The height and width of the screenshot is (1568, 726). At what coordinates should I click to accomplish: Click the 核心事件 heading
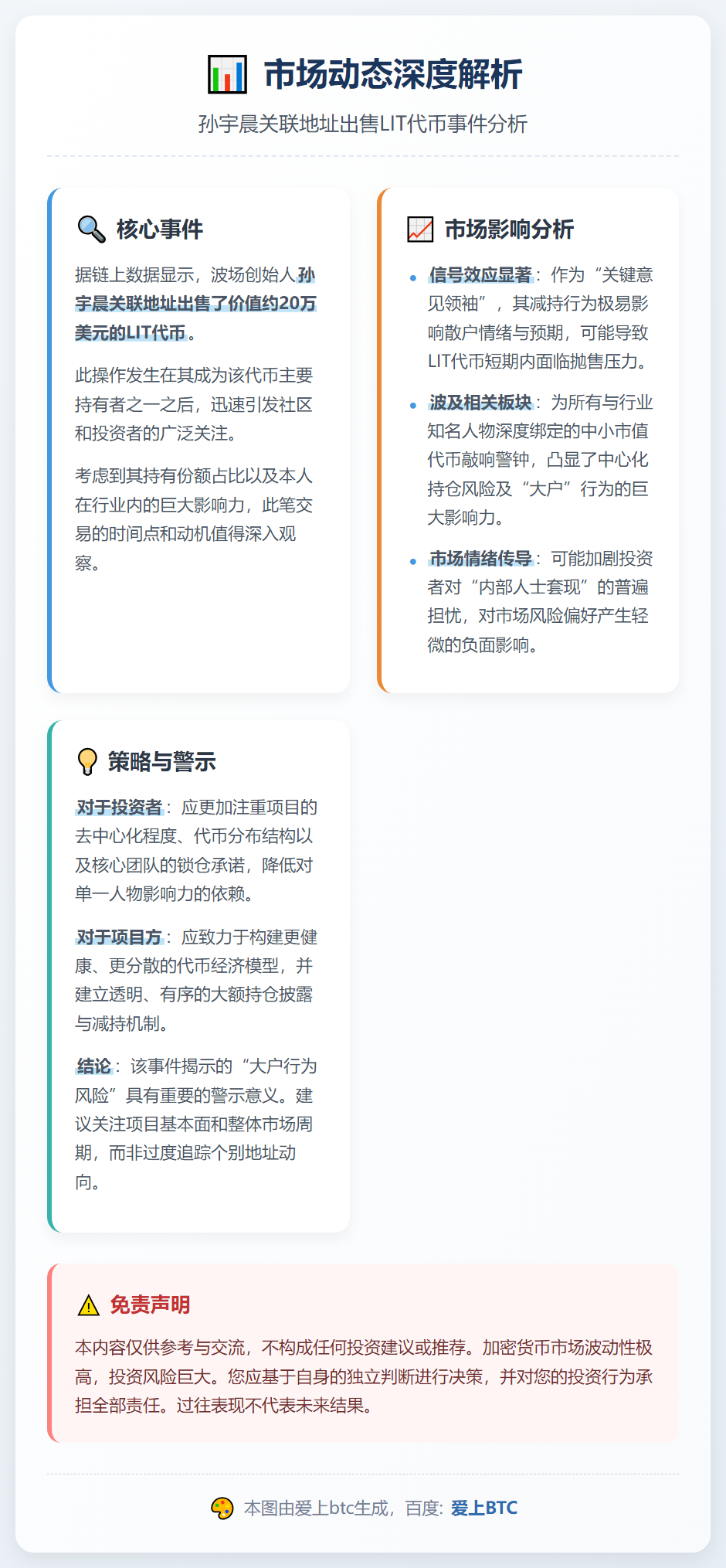click(160, 229)
